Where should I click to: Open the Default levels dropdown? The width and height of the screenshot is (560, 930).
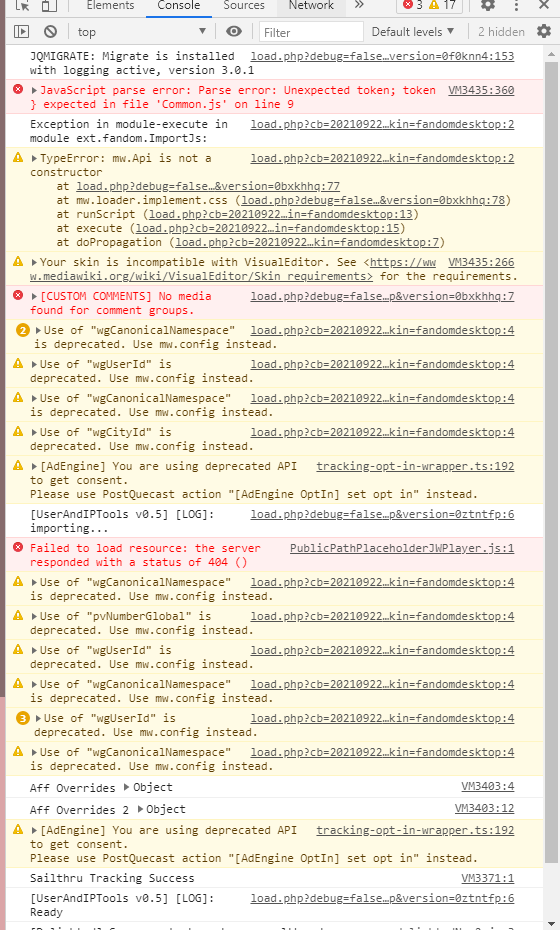[x=413, y=32]
